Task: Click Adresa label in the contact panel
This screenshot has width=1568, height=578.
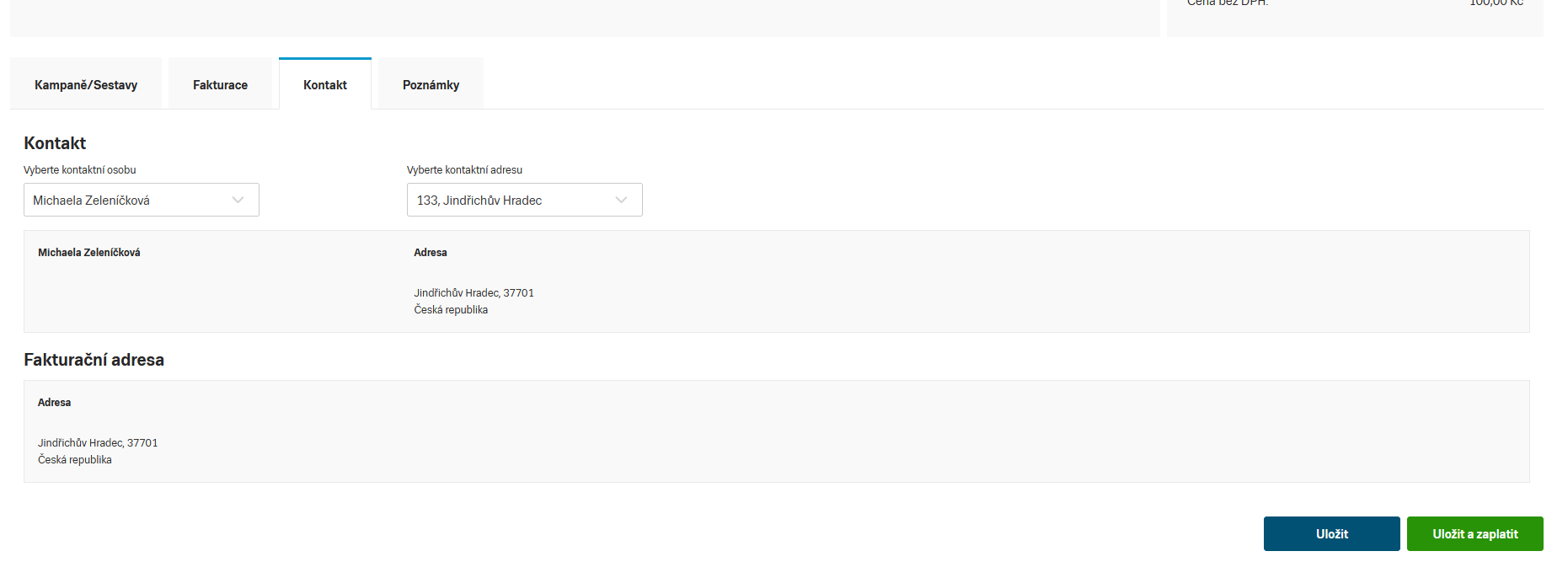Action: coord(431,253)
